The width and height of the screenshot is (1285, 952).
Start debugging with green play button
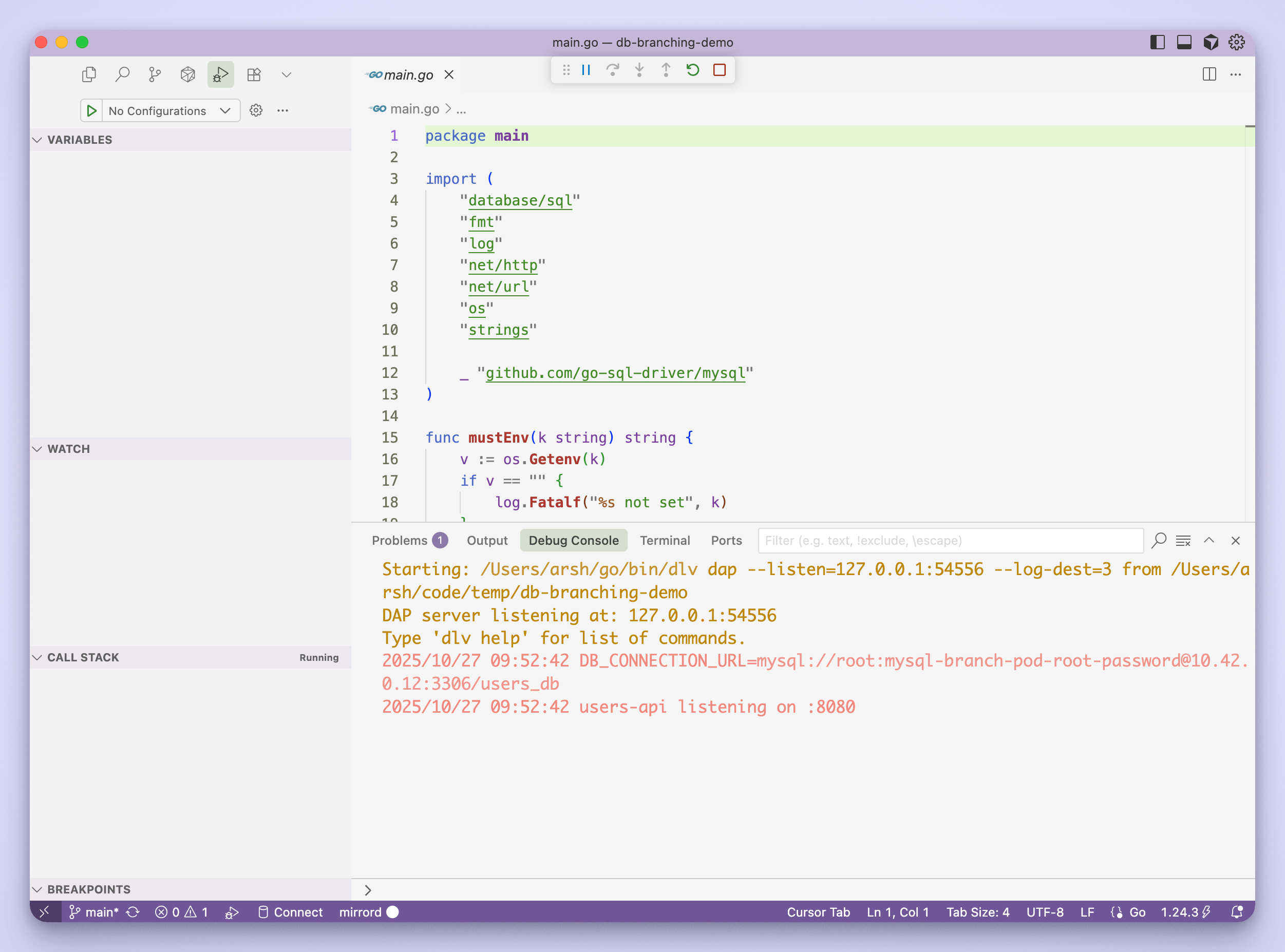pos(91,110)
